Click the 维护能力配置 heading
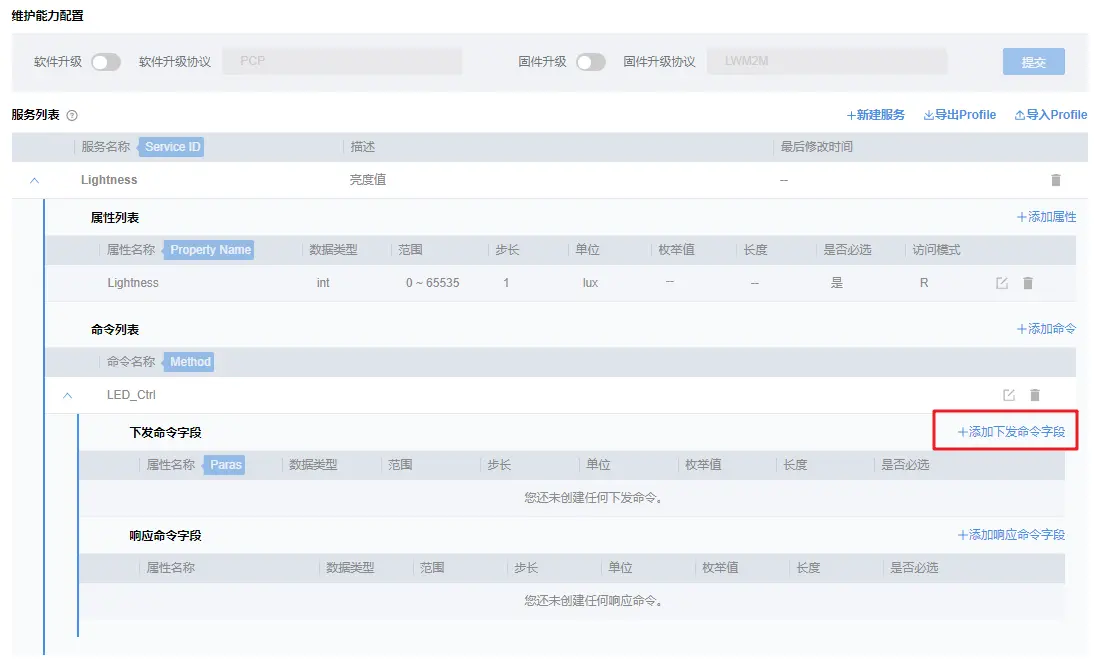Screen dimensions: 1094x670 [x=47, y=15]
